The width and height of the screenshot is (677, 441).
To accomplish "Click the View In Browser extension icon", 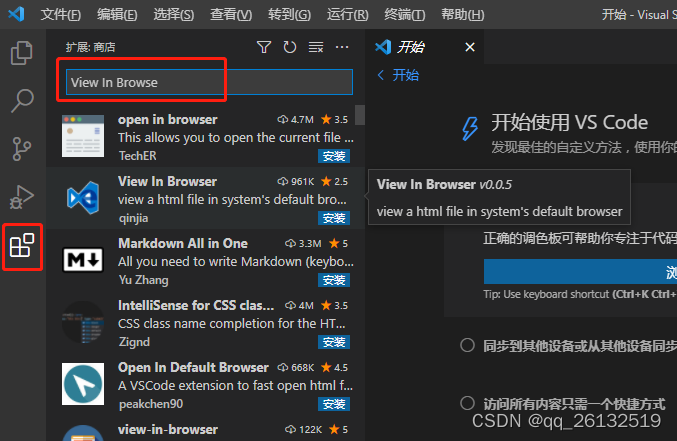I will [83, 198].
